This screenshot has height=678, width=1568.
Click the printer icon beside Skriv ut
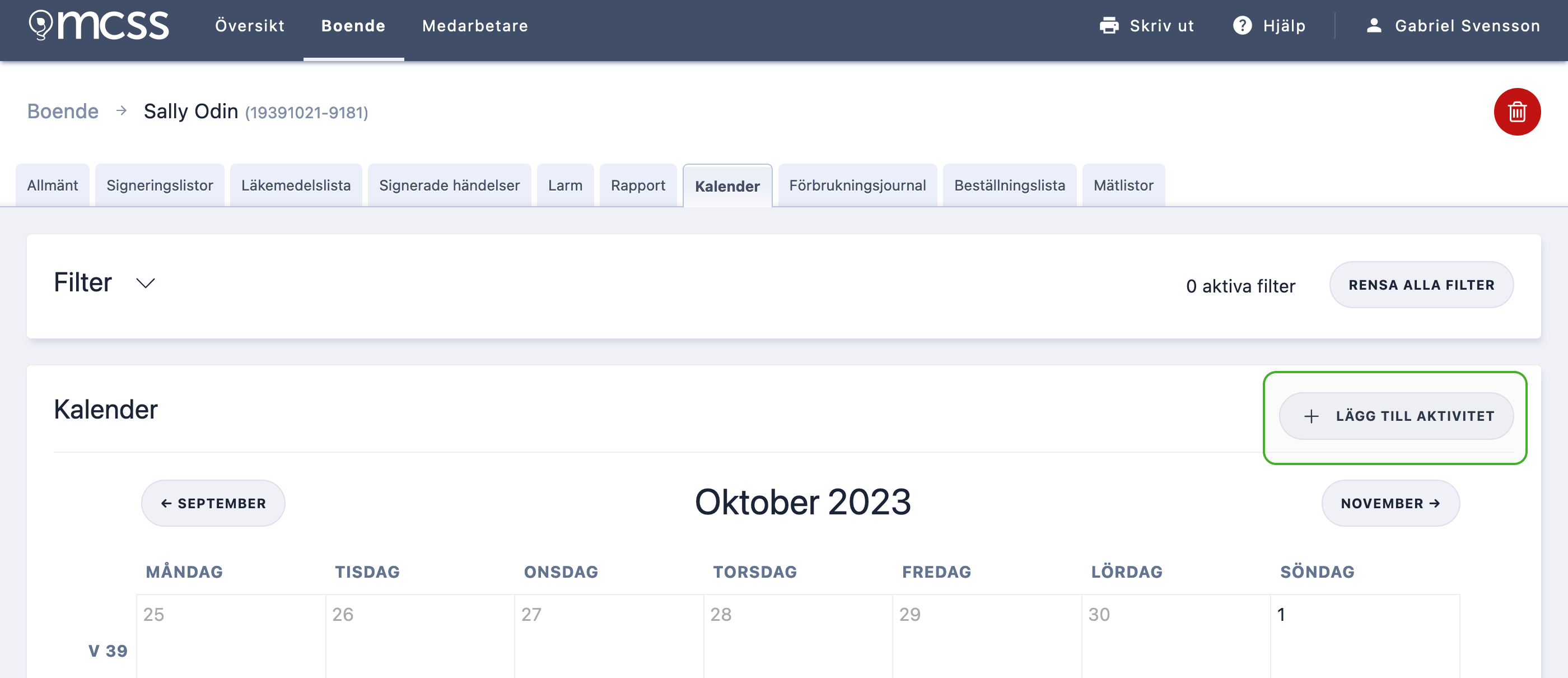[1109, 26]
